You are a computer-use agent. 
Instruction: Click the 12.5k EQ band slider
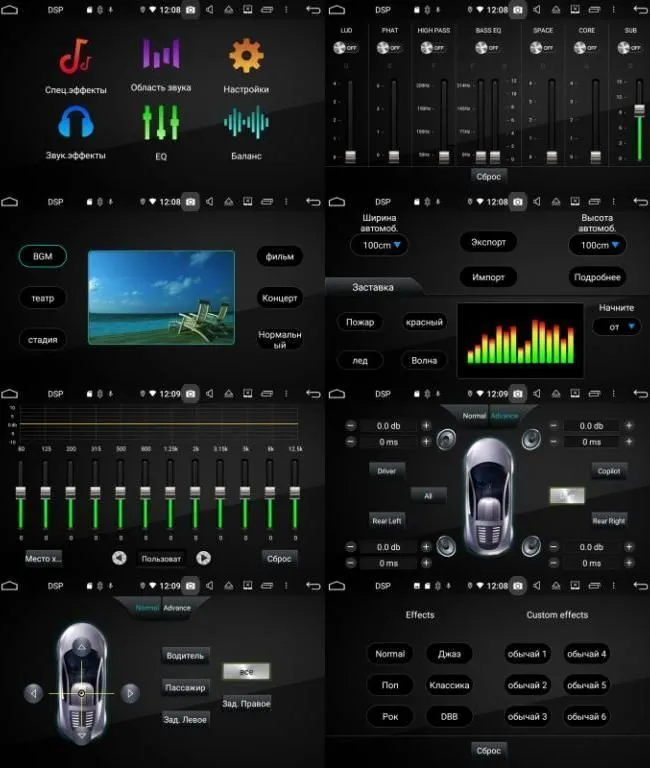pos(294,494)
